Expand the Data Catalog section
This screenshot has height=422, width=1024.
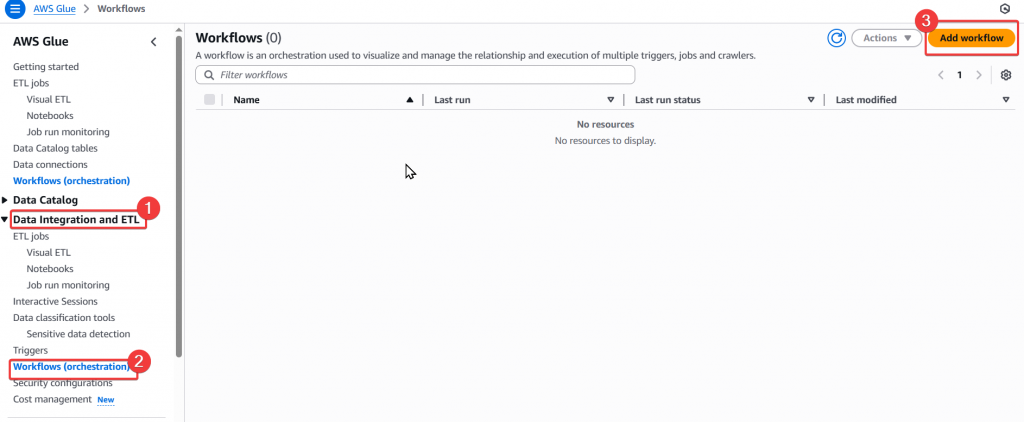pos(5,200)
